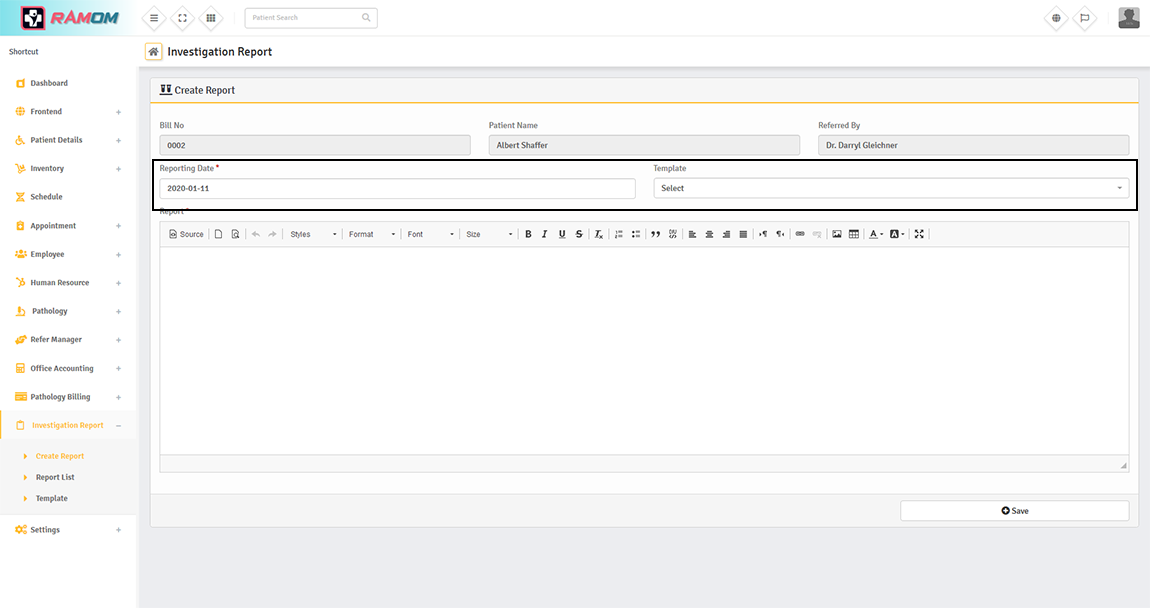Insert an image via editor toolbar
This screenshot has height=608, width=1150.
tap(837, 234)
